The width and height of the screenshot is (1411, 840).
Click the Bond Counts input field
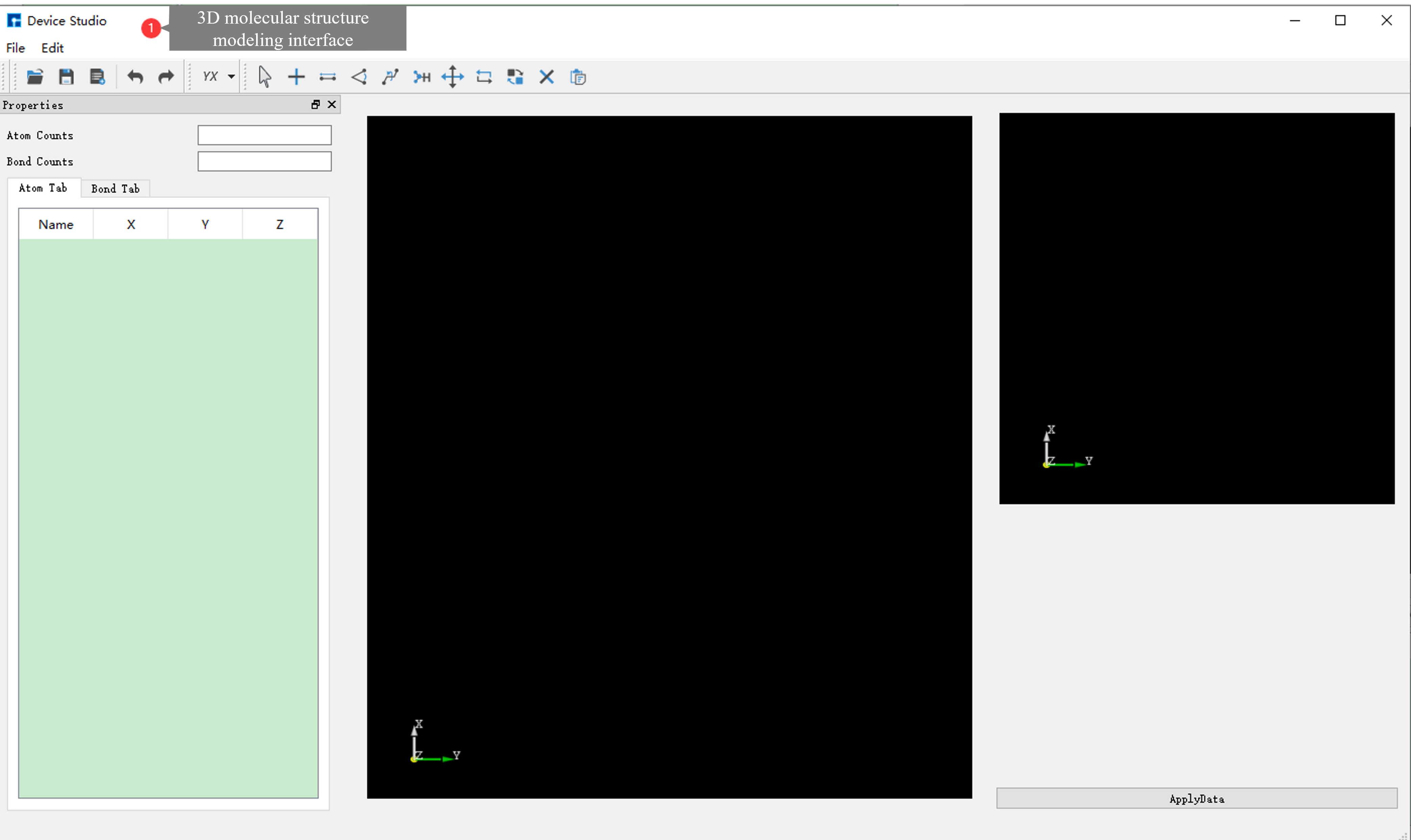pos(265,161)
